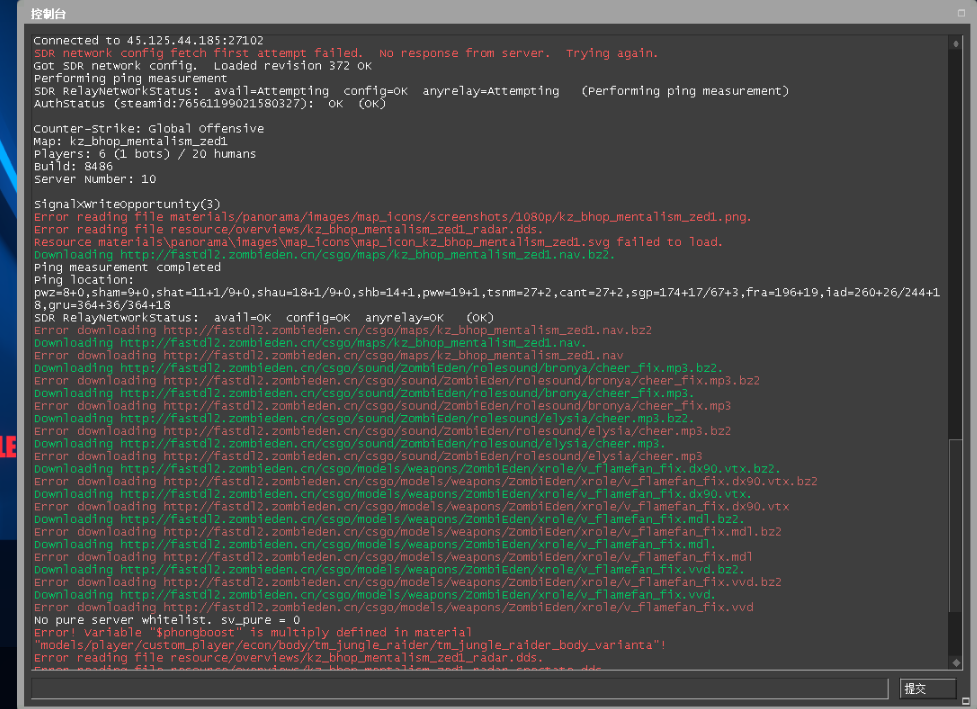Select the error line for kz_bhop_mentalism_zed1.png
Image resolution: width=977 pixels, height=709 pixels.
click(393, 217)
